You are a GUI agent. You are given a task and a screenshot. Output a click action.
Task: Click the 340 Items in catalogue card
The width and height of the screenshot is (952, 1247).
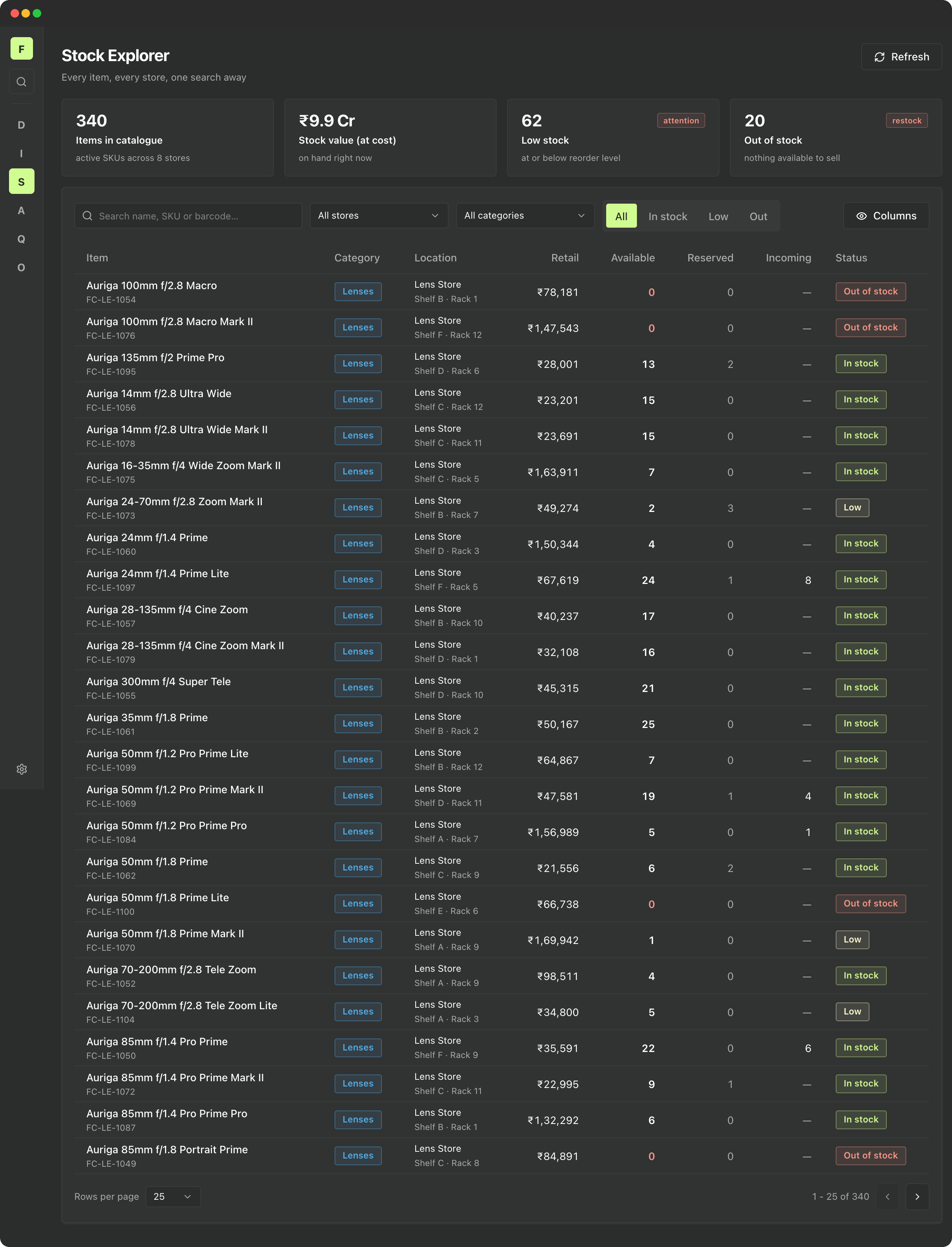point(167,138)
